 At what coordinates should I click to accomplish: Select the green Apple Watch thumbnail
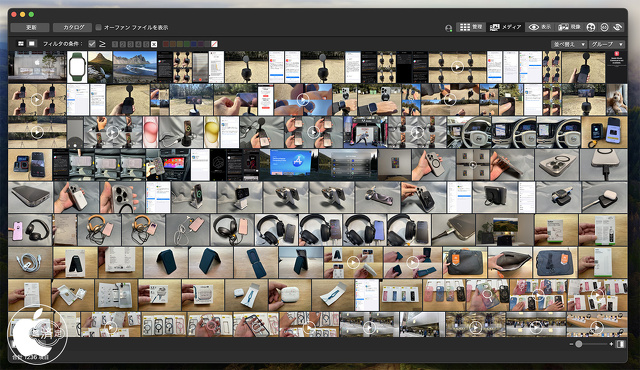[77, 67]
